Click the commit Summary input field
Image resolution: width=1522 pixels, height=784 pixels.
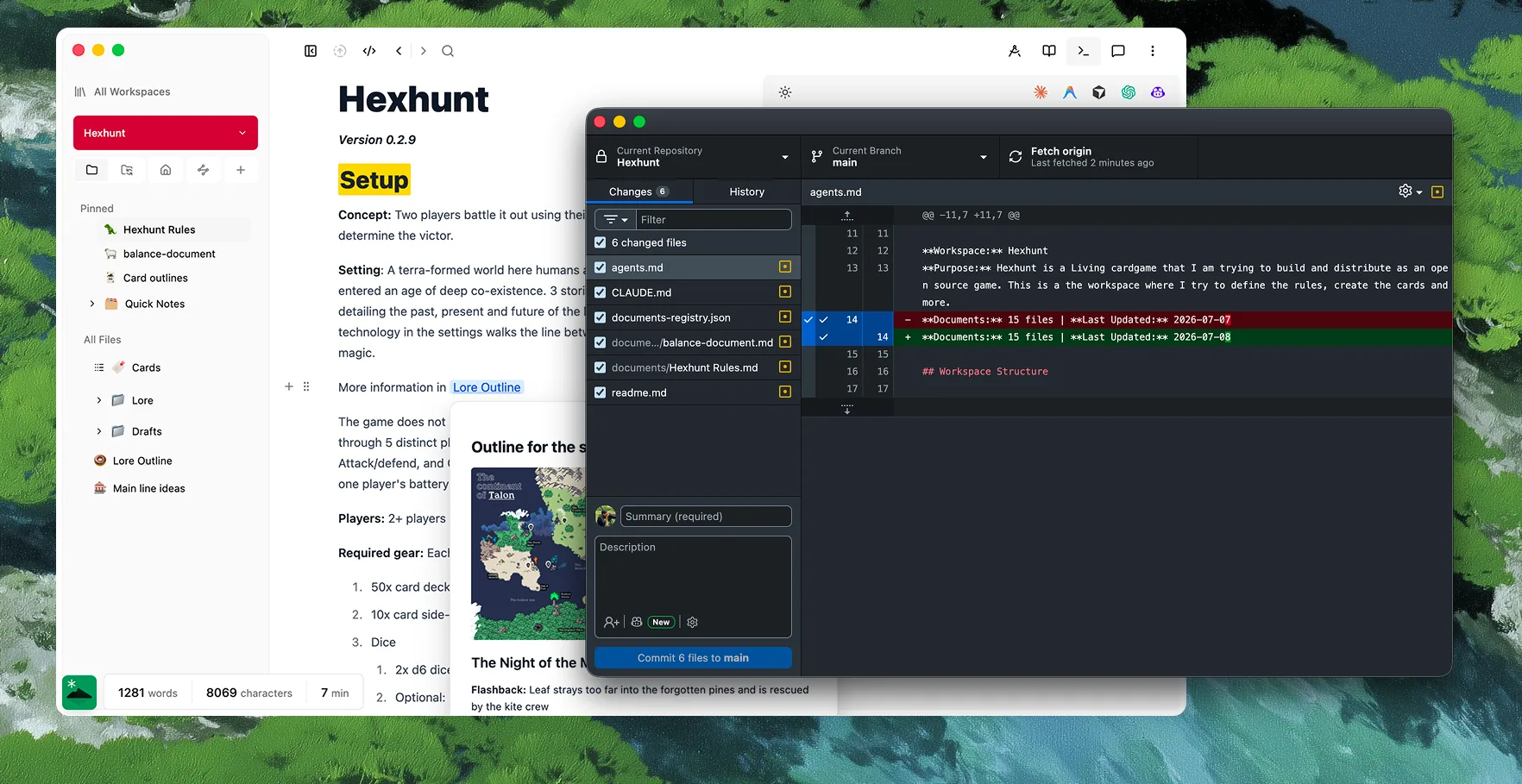point(706,517)
